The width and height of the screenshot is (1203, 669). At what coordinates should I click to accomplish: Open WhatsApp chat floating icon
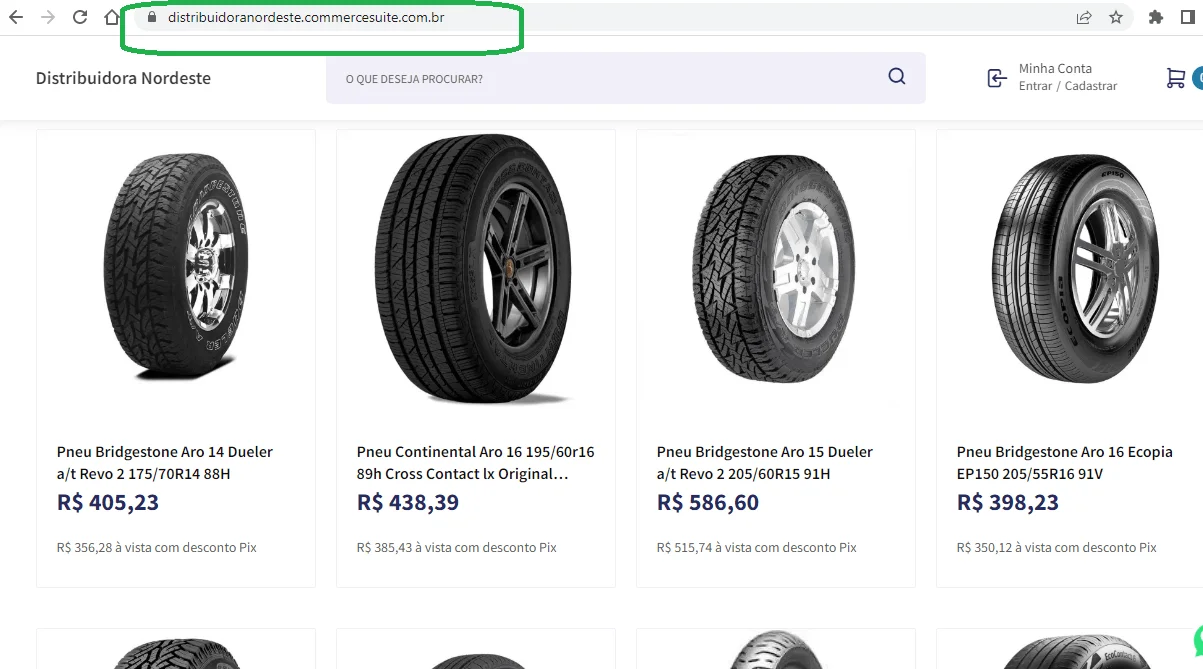click(x=1198, y=640)
